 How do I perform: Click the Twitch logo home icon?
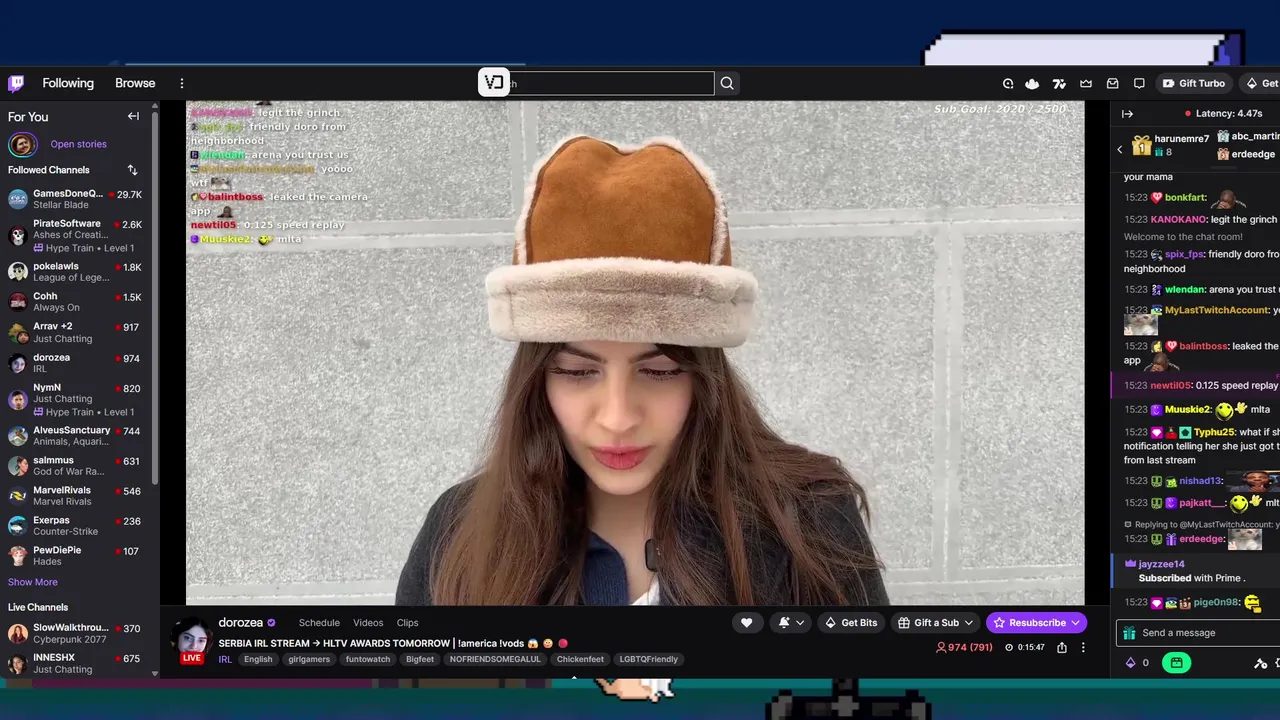tap(16, 83)
